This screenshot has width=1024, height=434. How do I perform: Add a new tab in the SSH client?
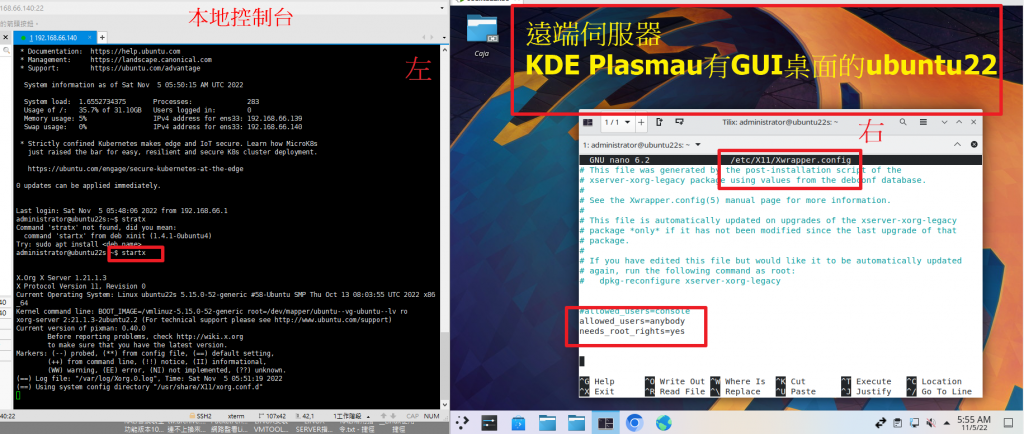tap(103, 38)
